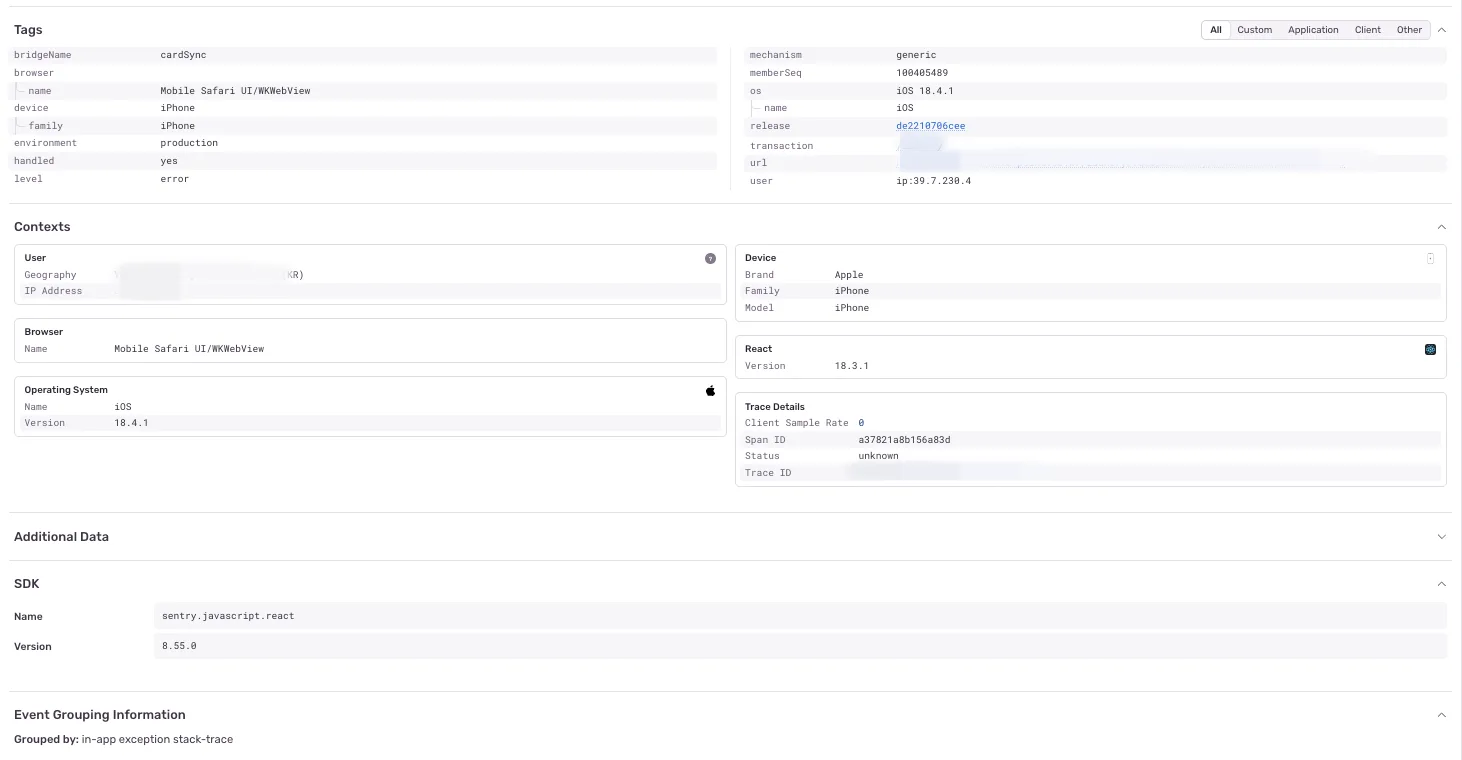
Task: Open the release de2210706cee link
Action: tap(931, 126)
